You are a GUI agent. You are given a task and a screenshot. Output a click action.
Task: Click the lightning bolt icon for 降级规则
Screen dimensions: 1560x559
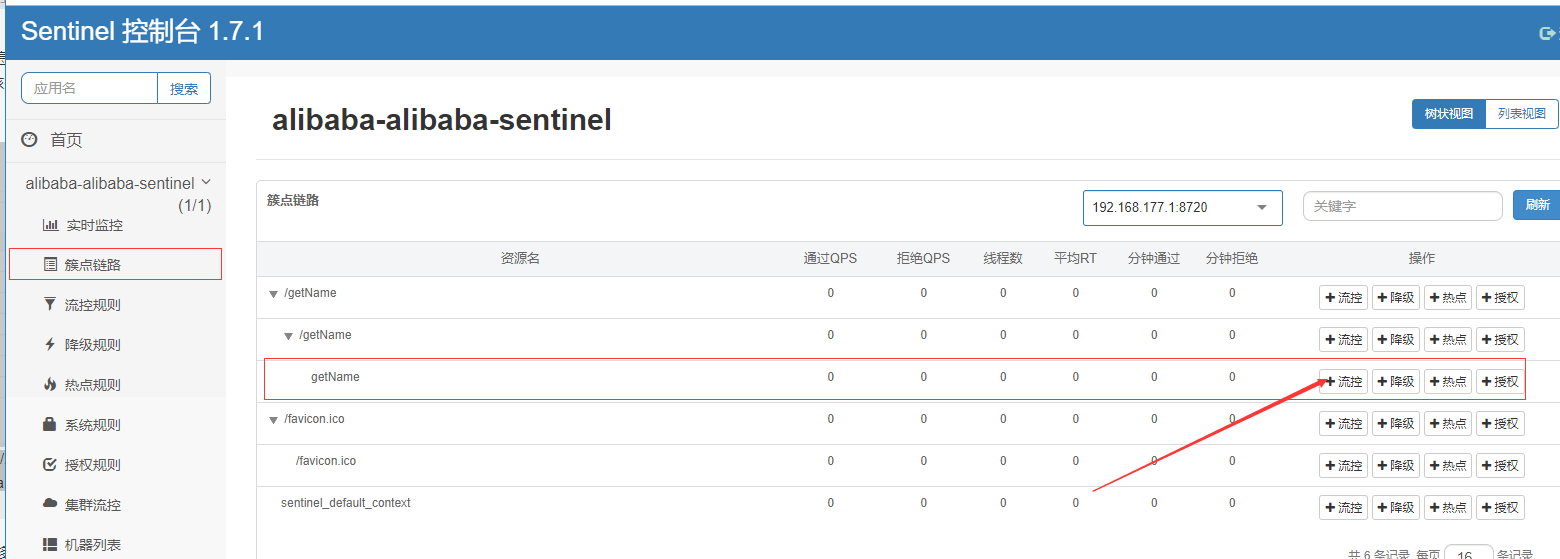pyautogui.click(x=50, y=345)
